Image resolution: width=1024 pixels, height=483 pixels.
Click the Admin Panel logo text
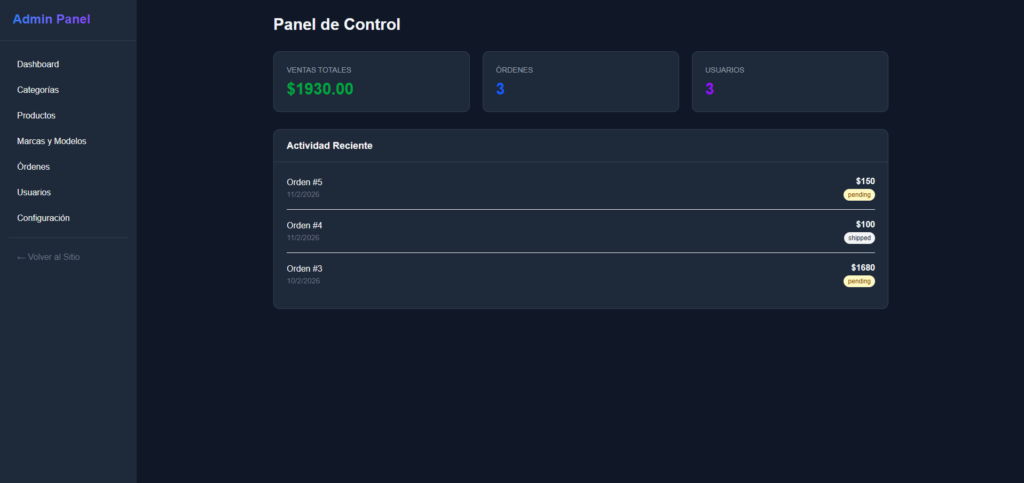point(51,19)
